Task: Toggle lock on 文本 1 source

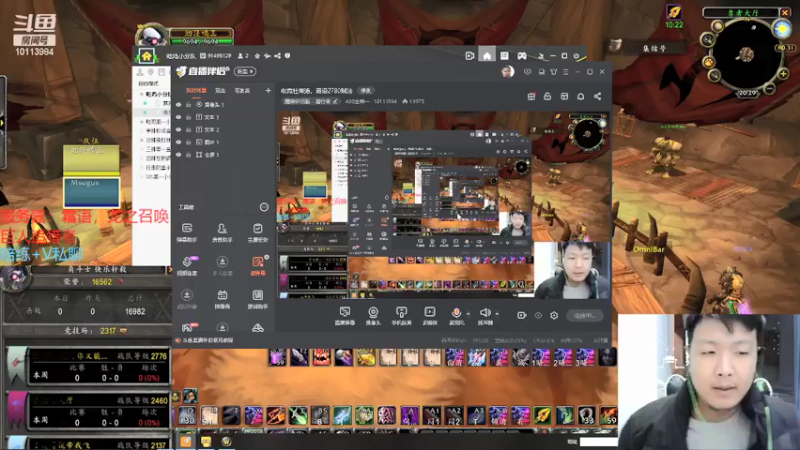Action: [189, 117]
